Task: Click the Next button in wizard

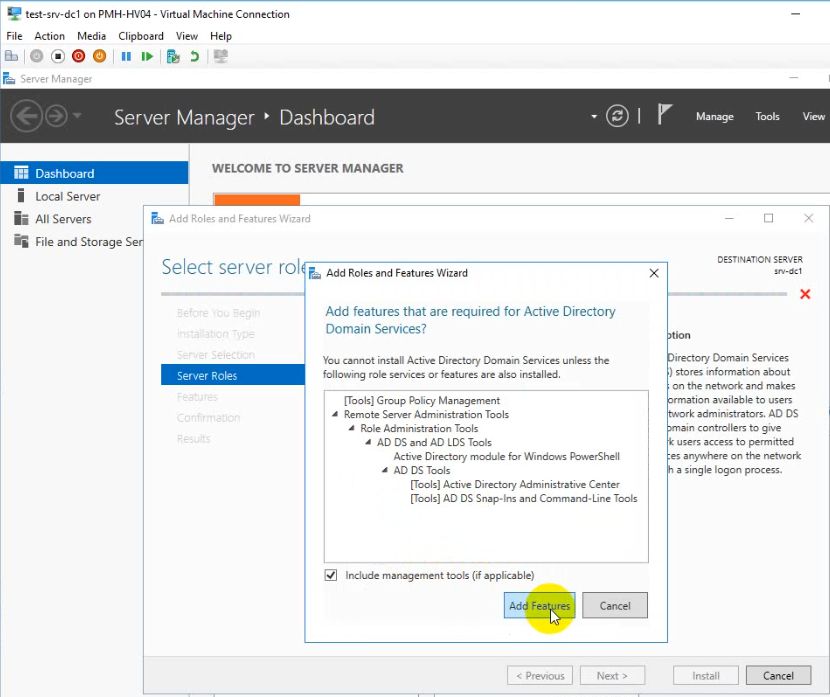Action: point(612,675)
